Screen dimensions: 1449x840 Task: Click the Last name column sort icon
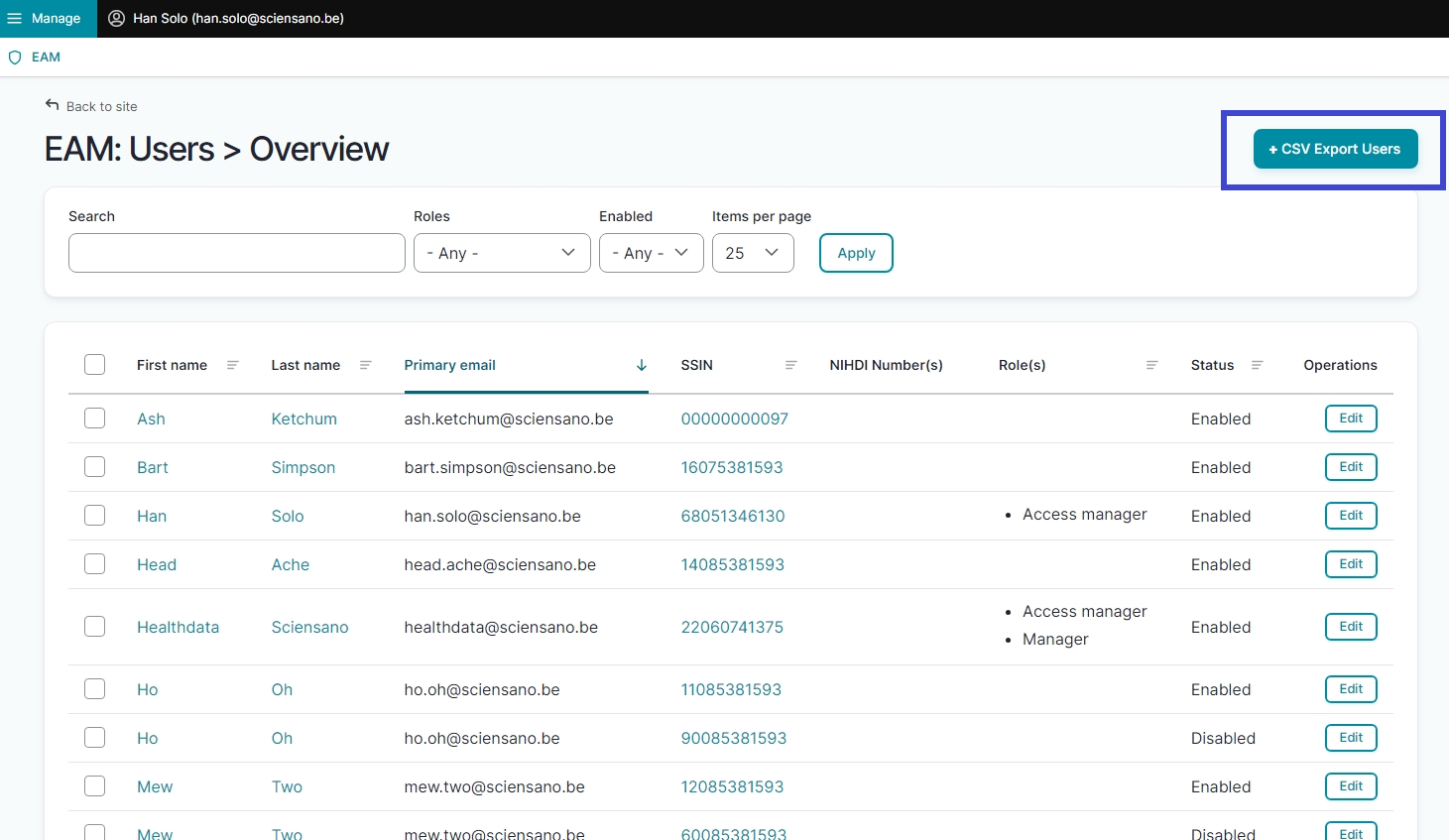(x=365, y=365)
